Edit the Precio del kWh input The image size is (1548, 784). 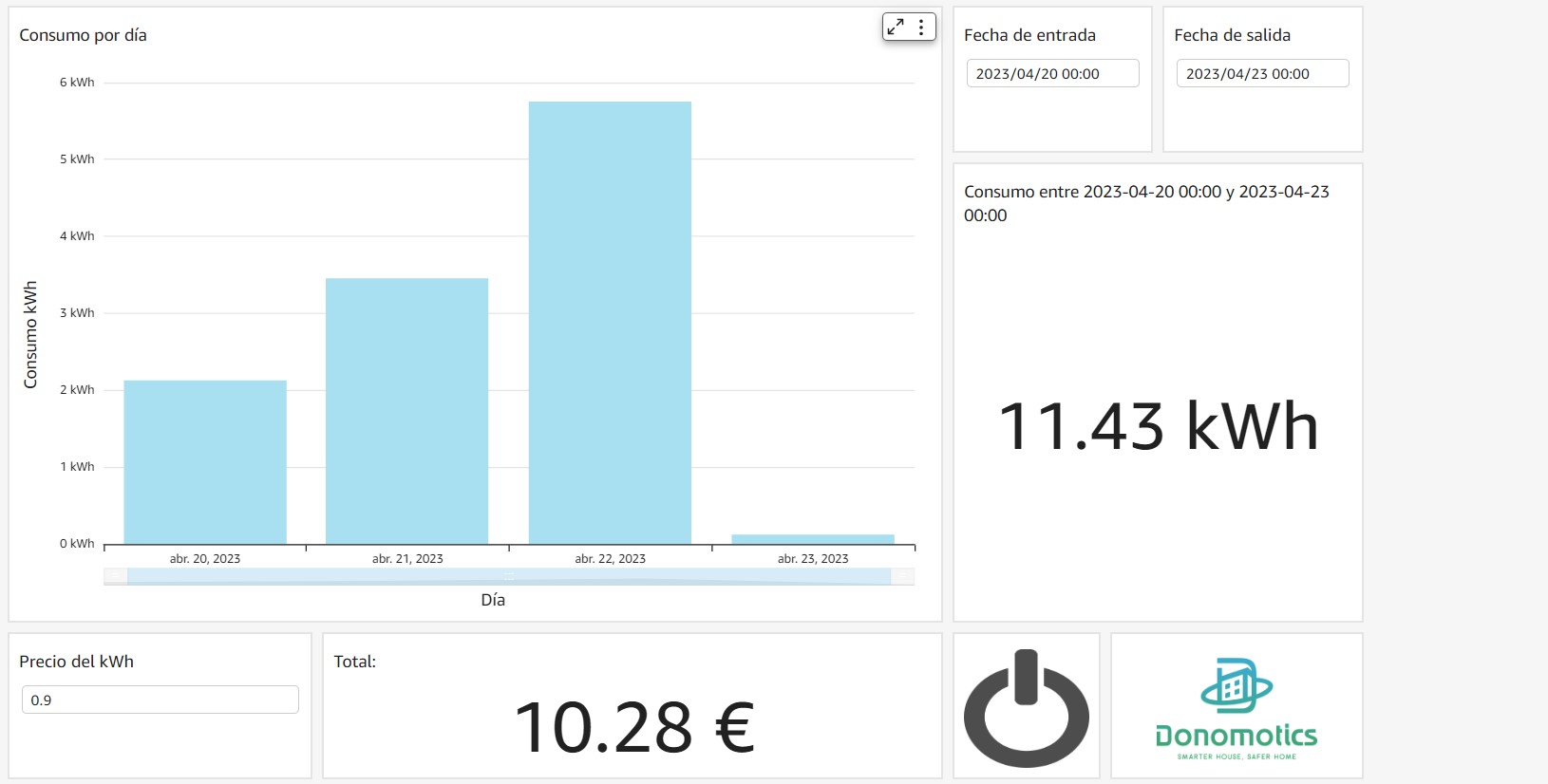160,700
